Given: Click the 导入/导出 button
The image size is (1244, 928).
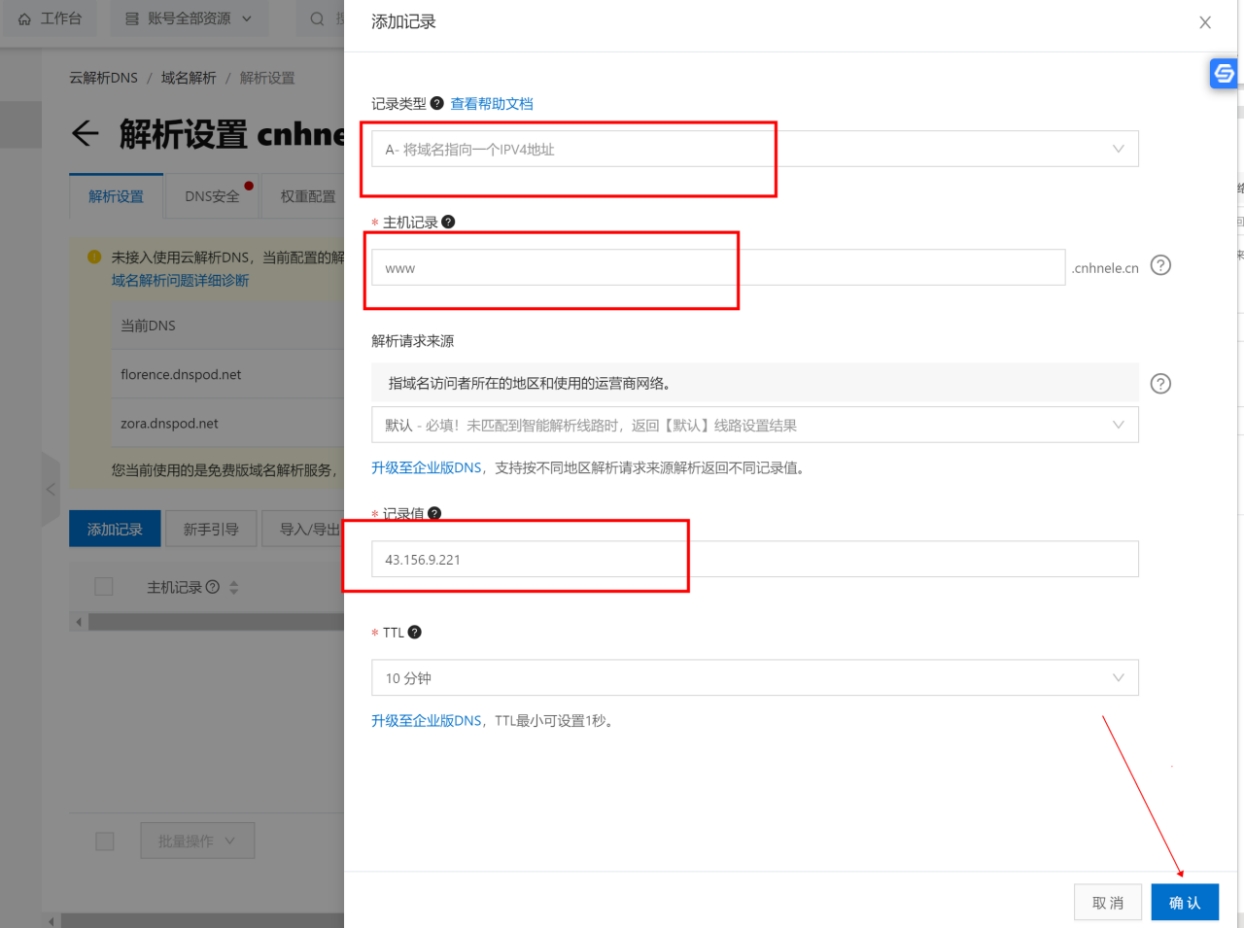Looking at the screenshot, I should click(x=304, y=529).
